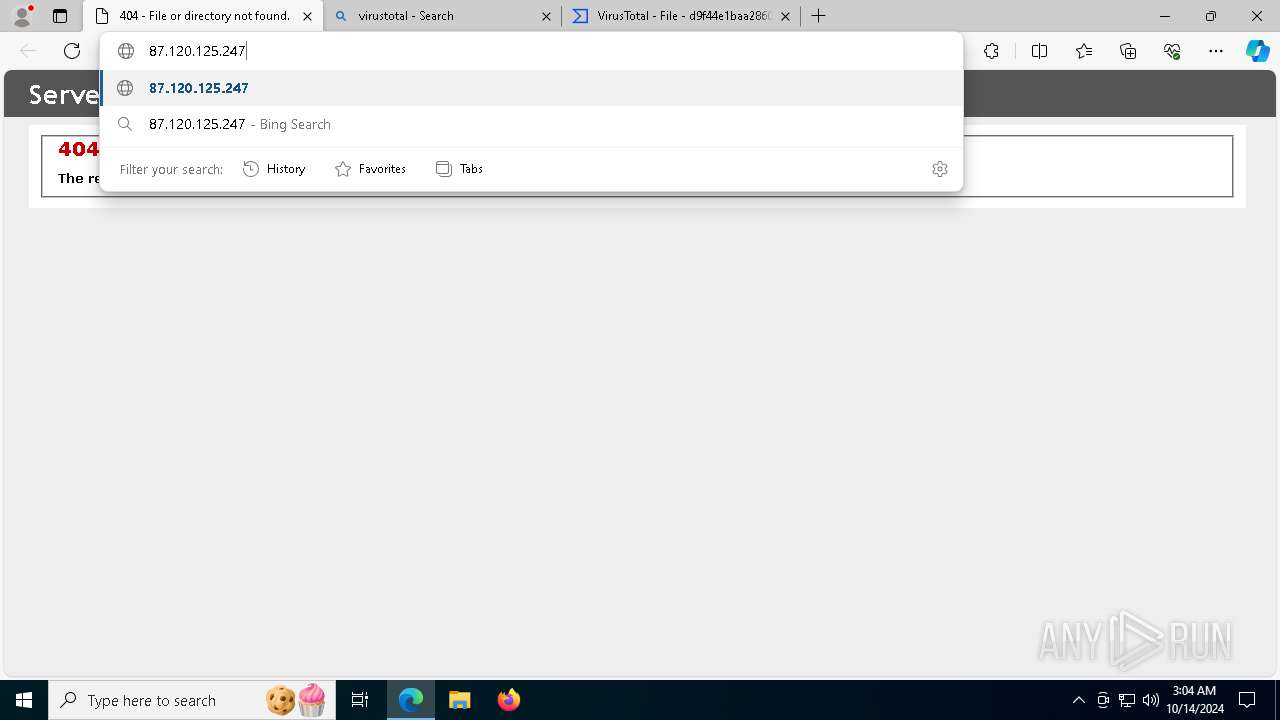Open the Extensions puzzle icon

(x=991, y=51)
